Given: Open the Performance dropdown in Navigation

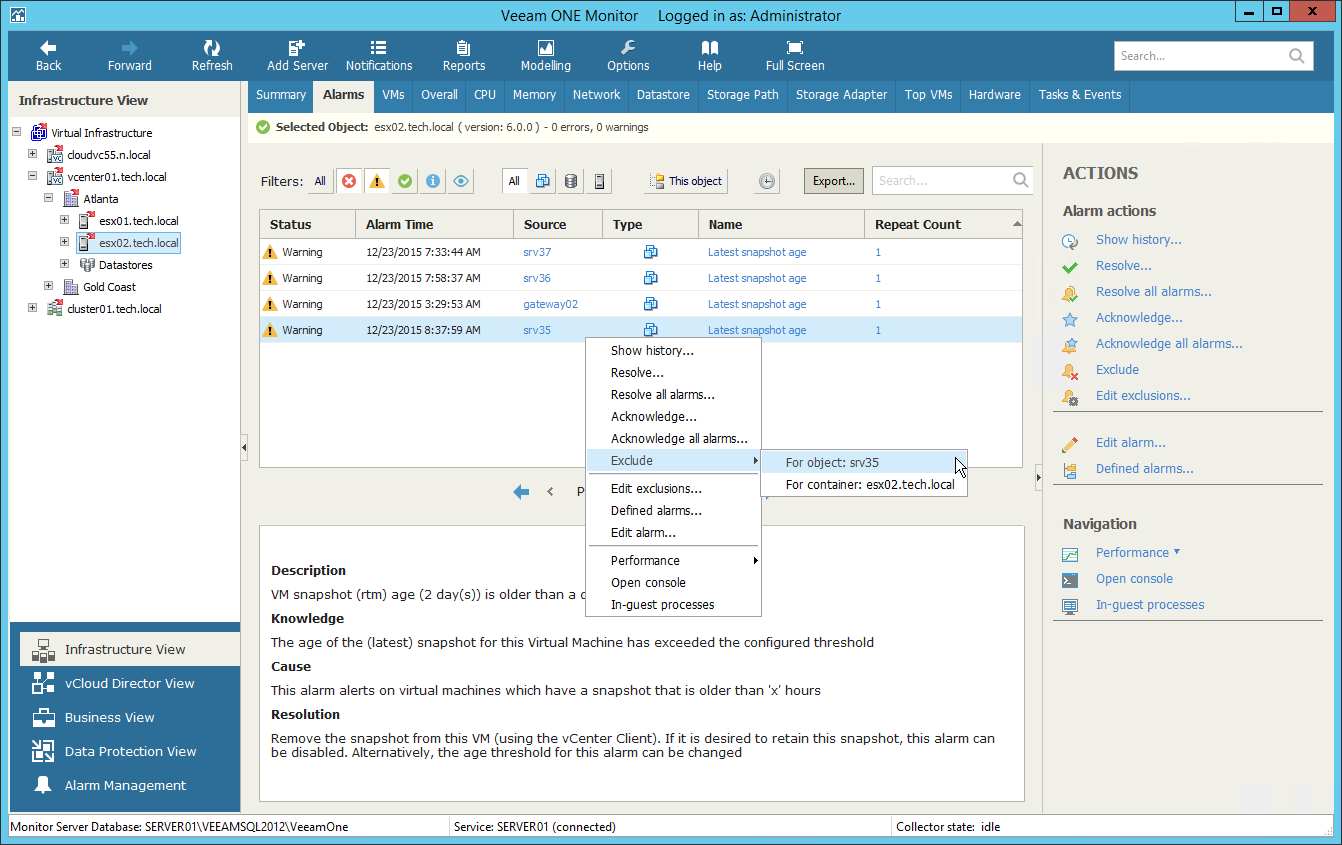Looking at the screenshot, I should pyautogui.click(x=1138, y=553).
